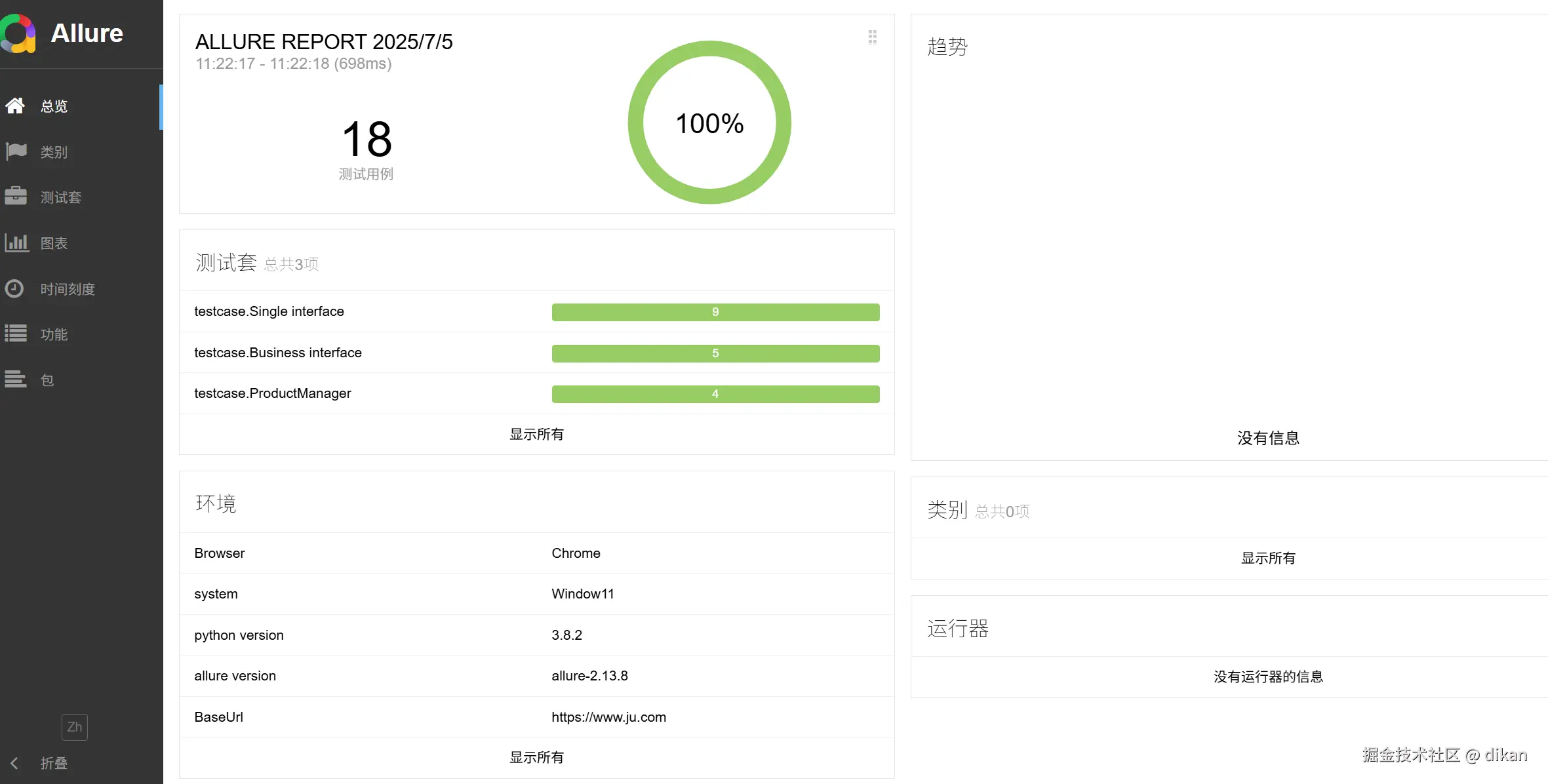This screenshot has height=784, width=1548.
Task: Click the drag handle on the report widget
Action: point(872,37)
